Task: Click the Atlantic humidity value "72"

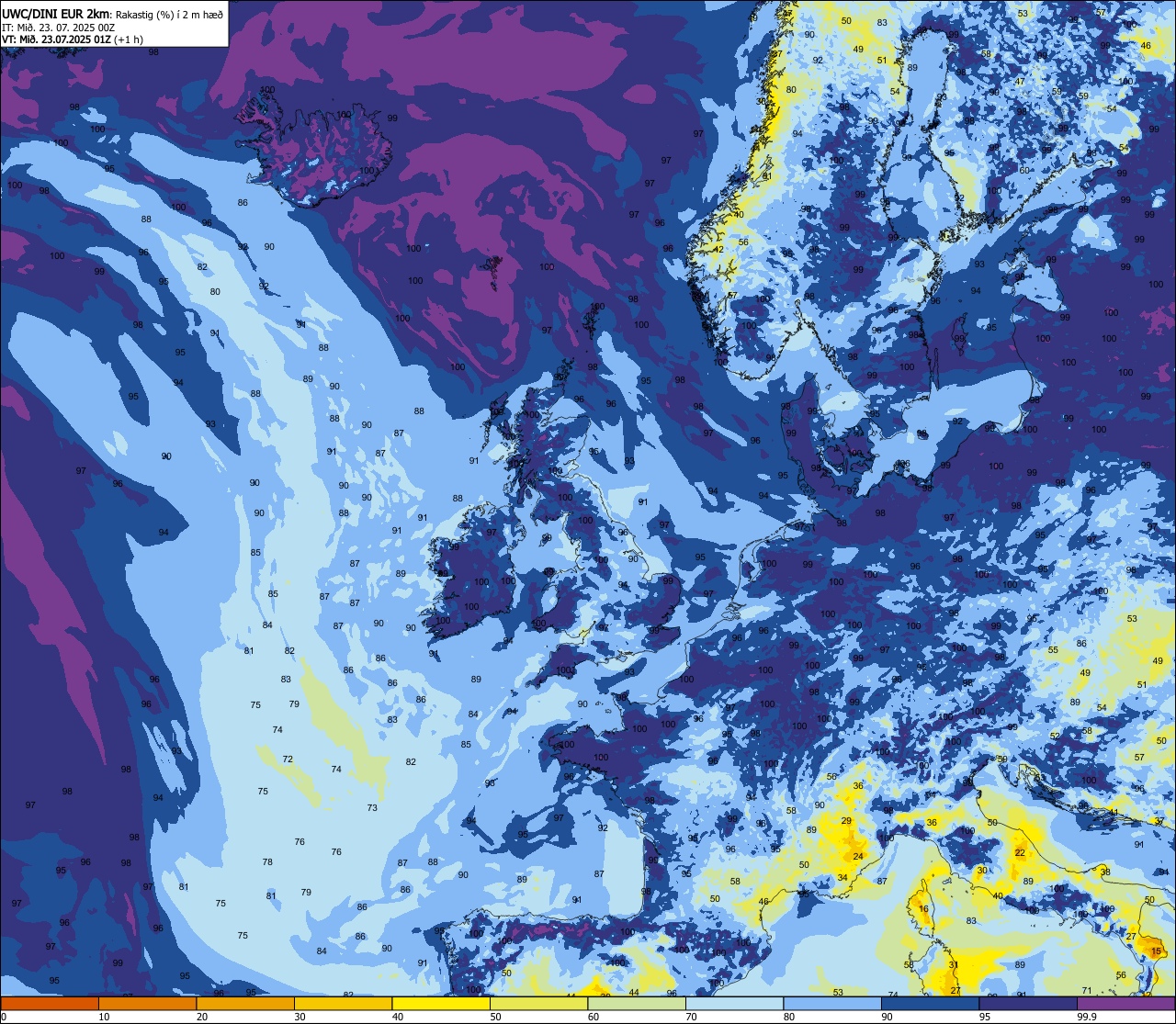Action: (288, 759)
